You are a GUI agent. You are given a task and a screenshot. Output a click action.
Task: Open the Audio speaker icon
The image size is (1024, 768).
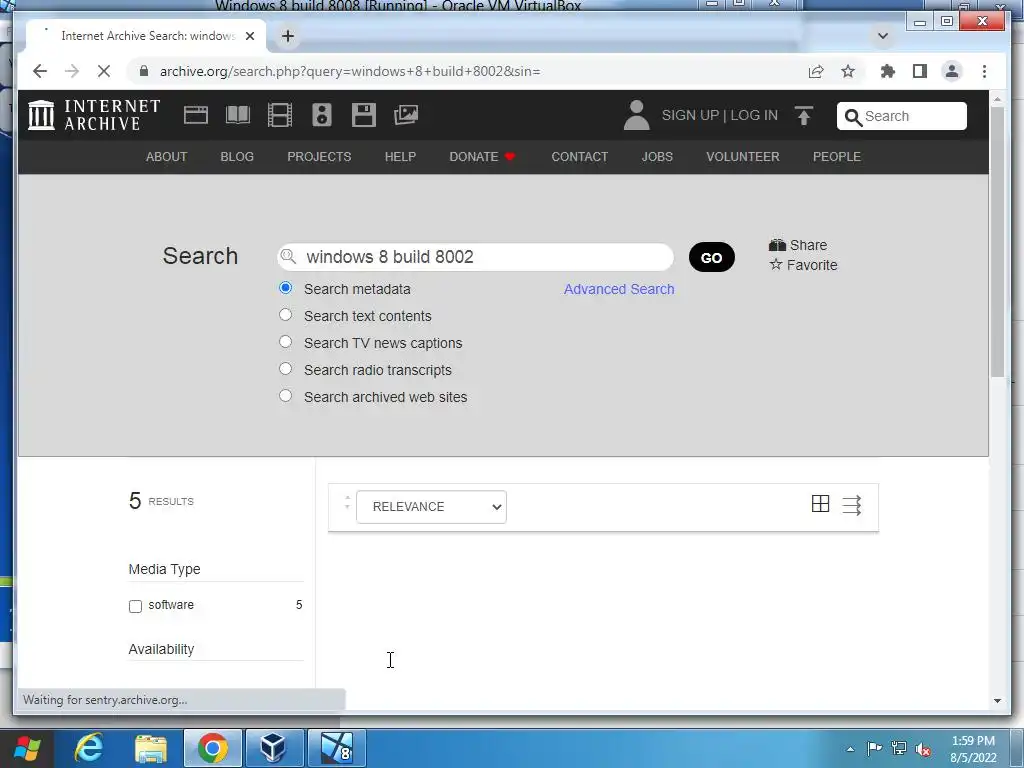321,115
